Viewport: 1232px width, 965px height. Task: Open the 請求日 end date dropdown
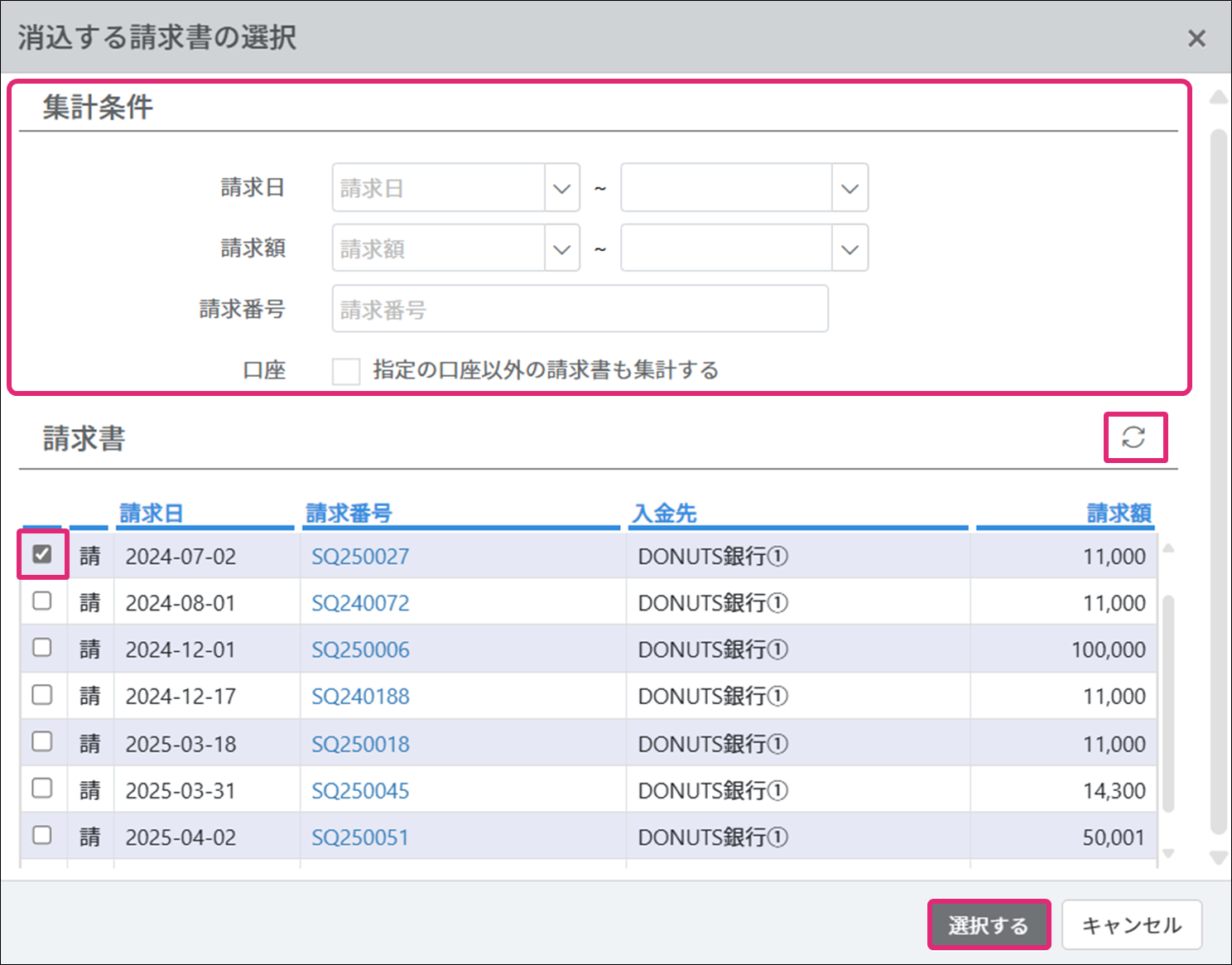[x=849, y=189]
